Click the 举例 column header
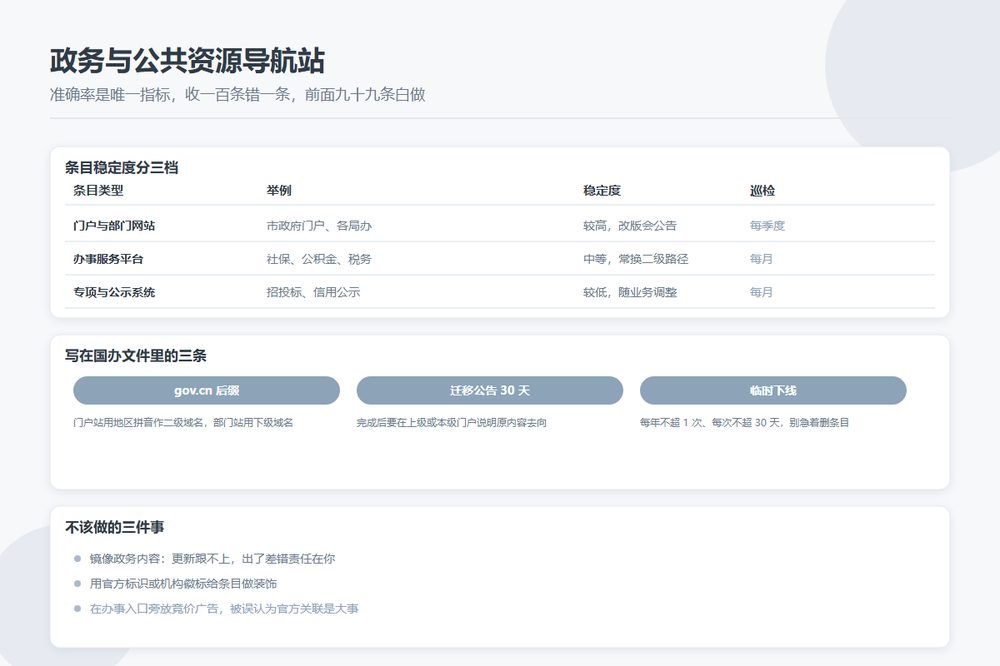1000x666 pixels. coord(279,190)
